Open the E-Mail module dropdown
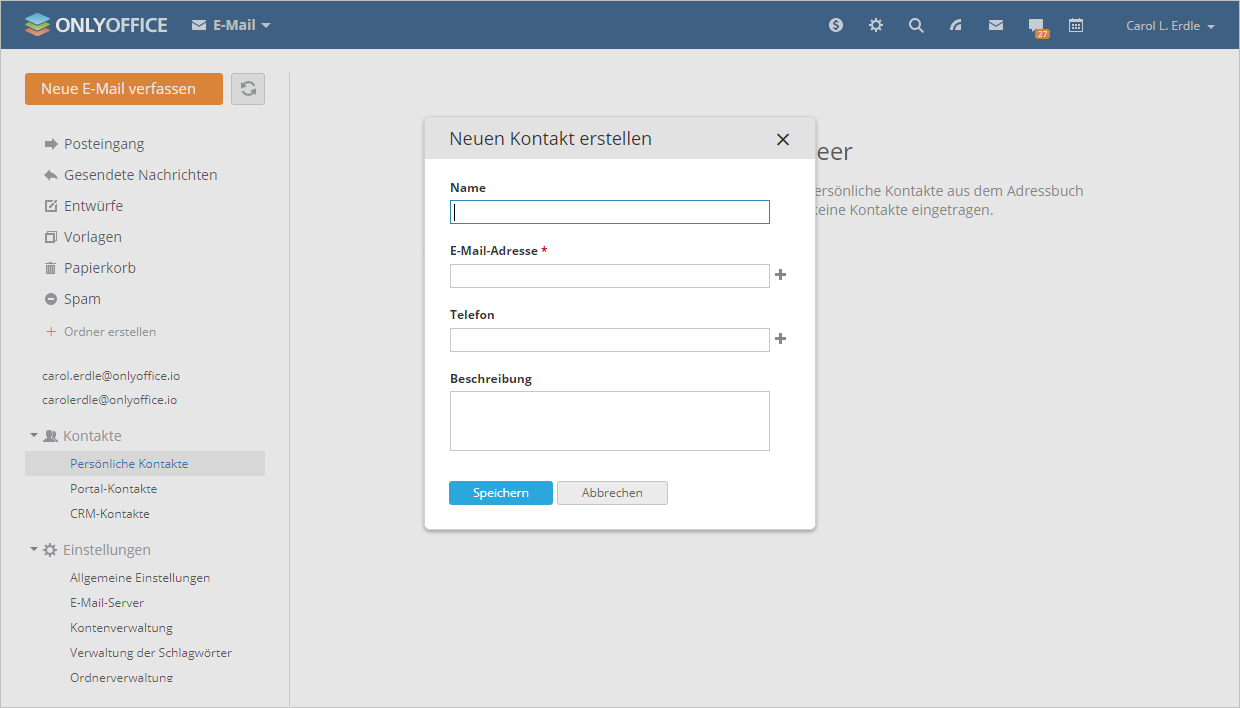Viewport: 1240px width, 708px height. point(231,25)
